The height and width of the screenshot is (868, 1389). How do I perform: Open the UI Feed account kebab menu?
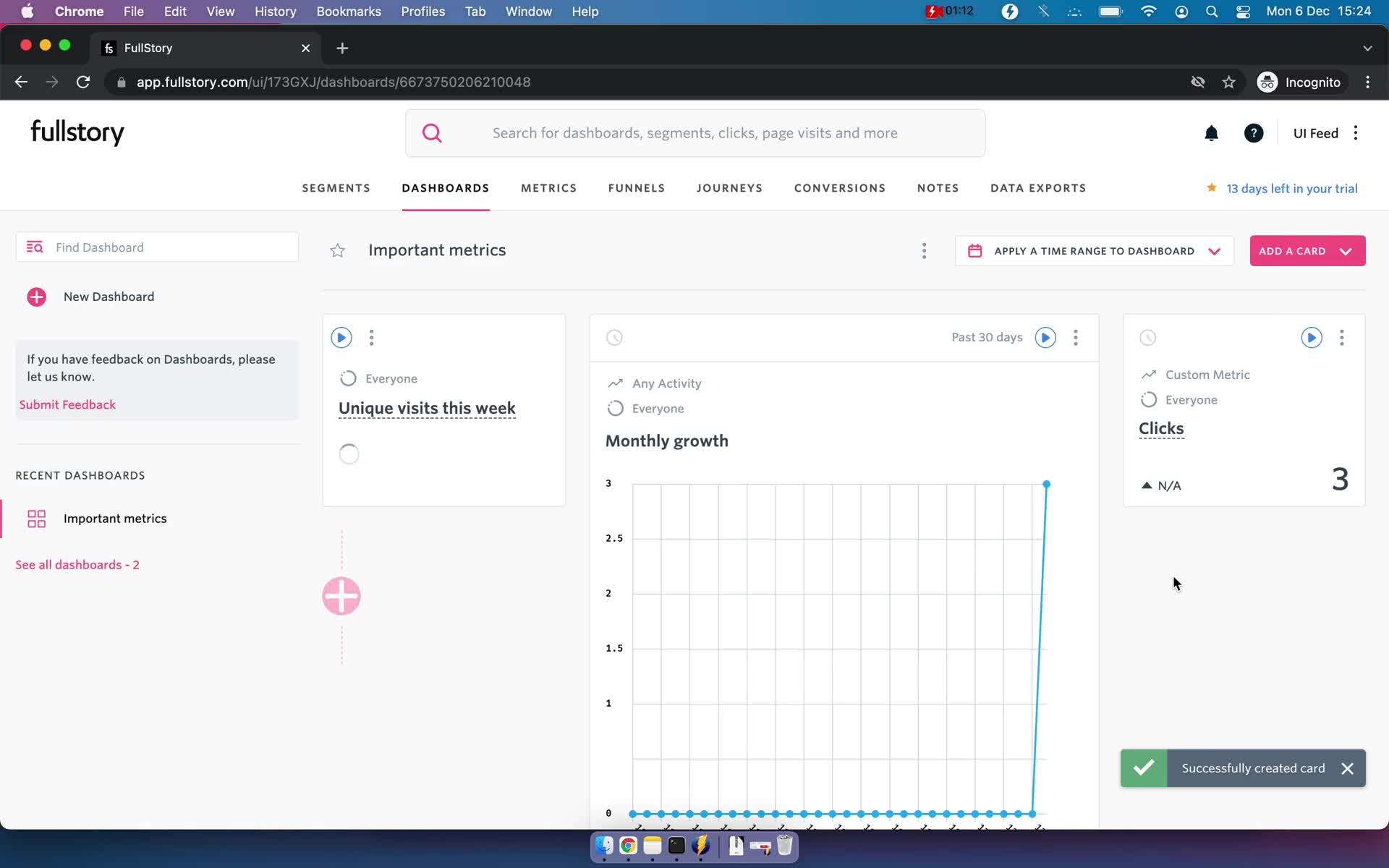[1356, 133]
